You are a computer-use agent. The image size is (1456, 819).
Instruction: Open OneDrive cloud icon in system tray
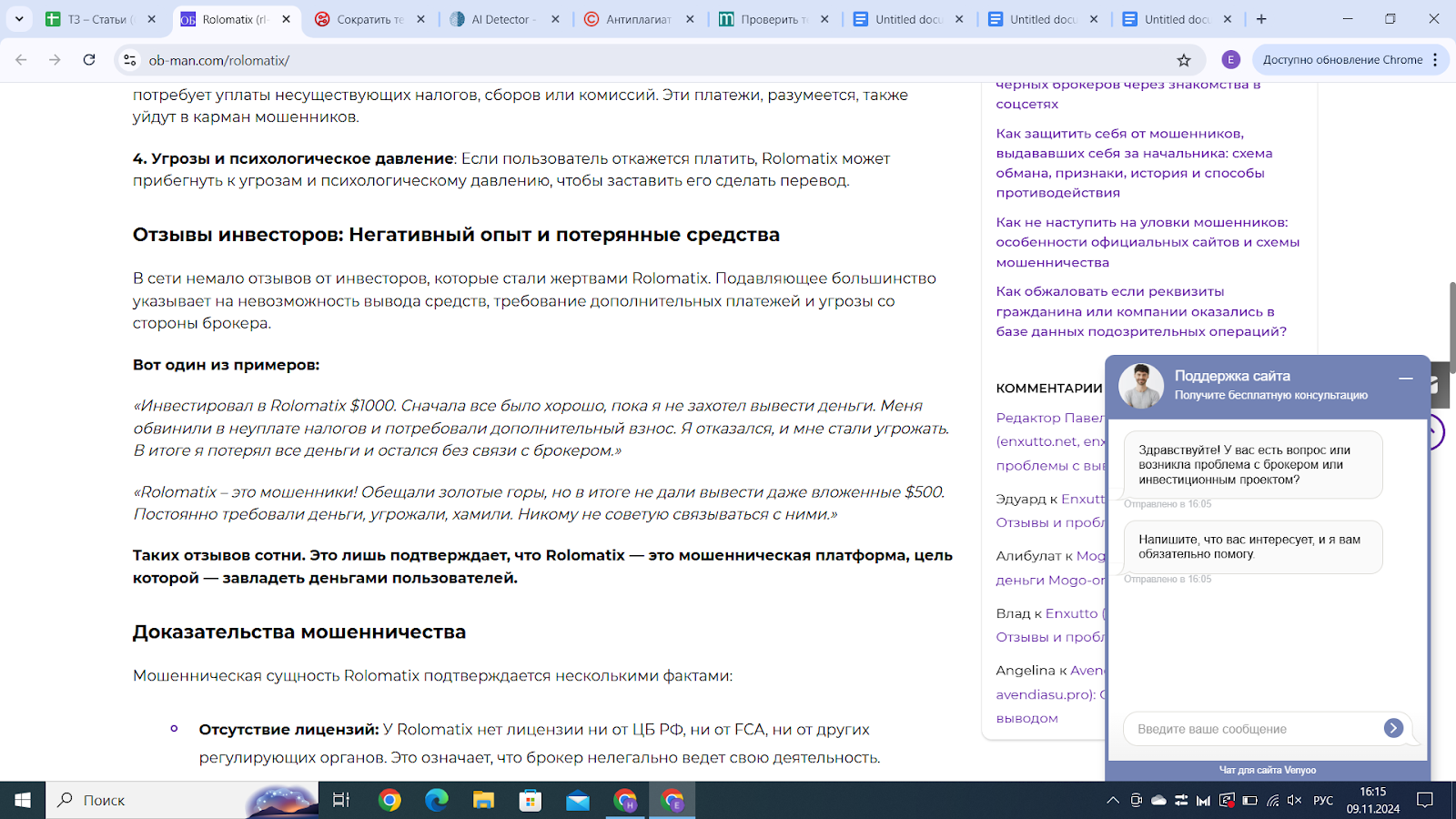[x=1158, y=801]
